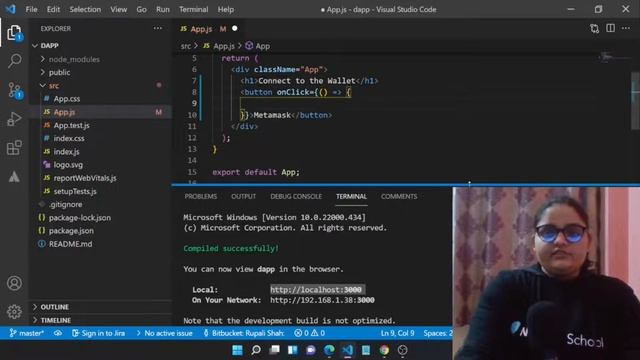Click the VS Code taskbar icon
The image size is (640, 360).
point(347,350)
